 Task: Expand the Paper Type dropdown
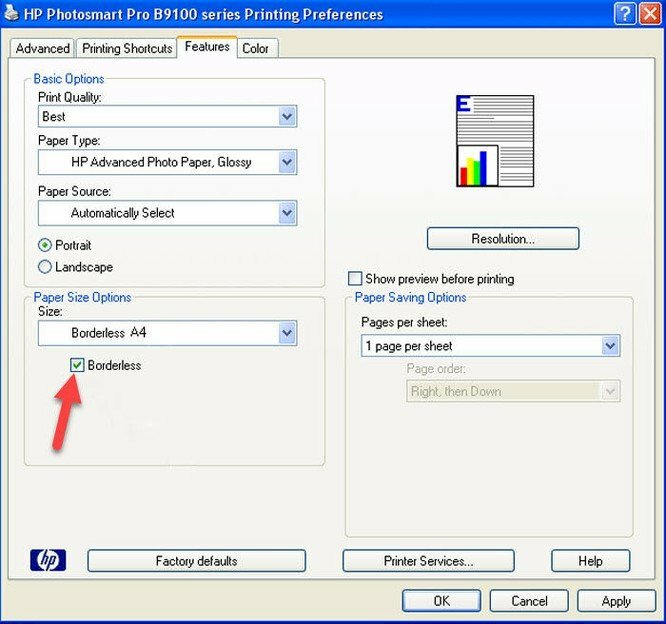[x=287, y=162]
